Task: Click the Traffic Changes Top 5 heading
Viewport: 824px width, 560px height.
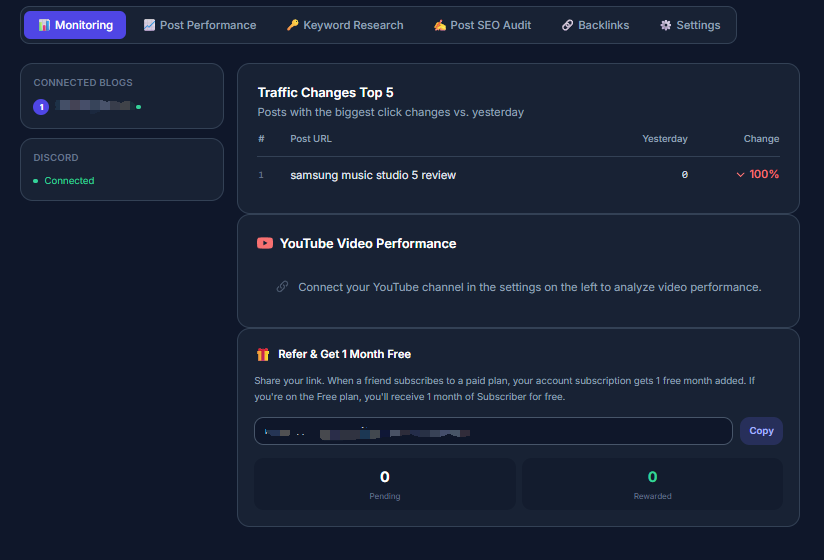Action: coord(325,92)
